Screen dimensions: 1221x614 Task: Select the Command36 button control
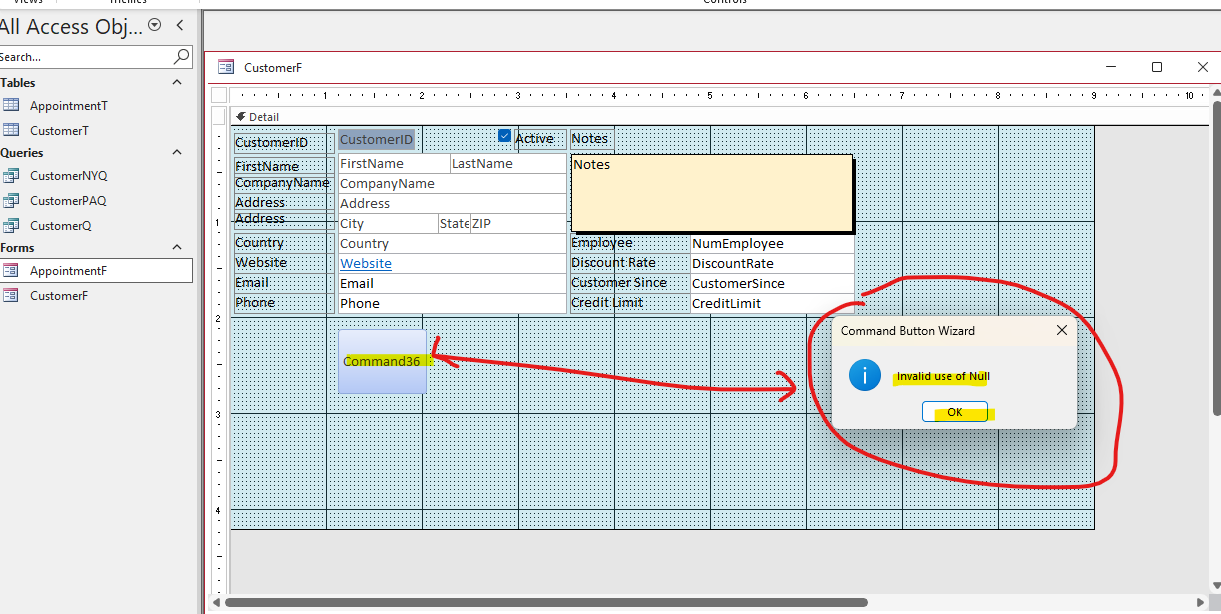pyautogui.click(x=382, y=361)
